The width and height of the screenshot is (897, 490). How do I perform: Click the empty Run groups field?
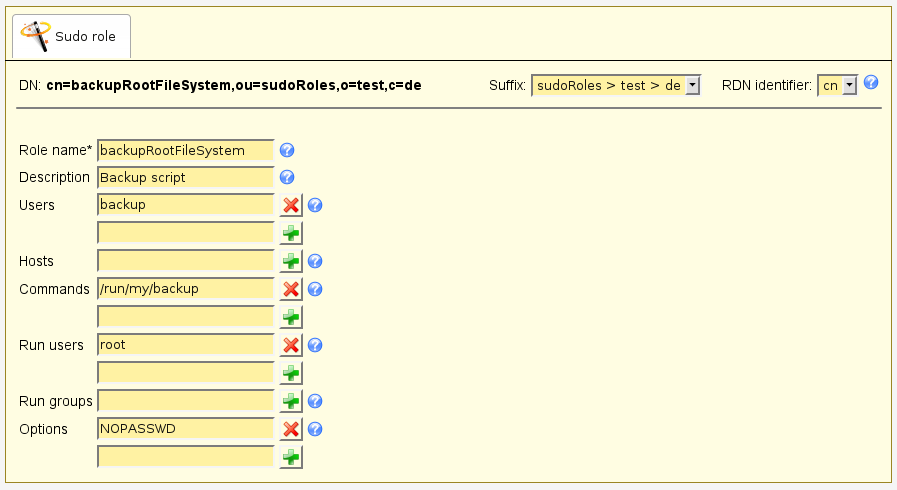(x=185, y=401)
